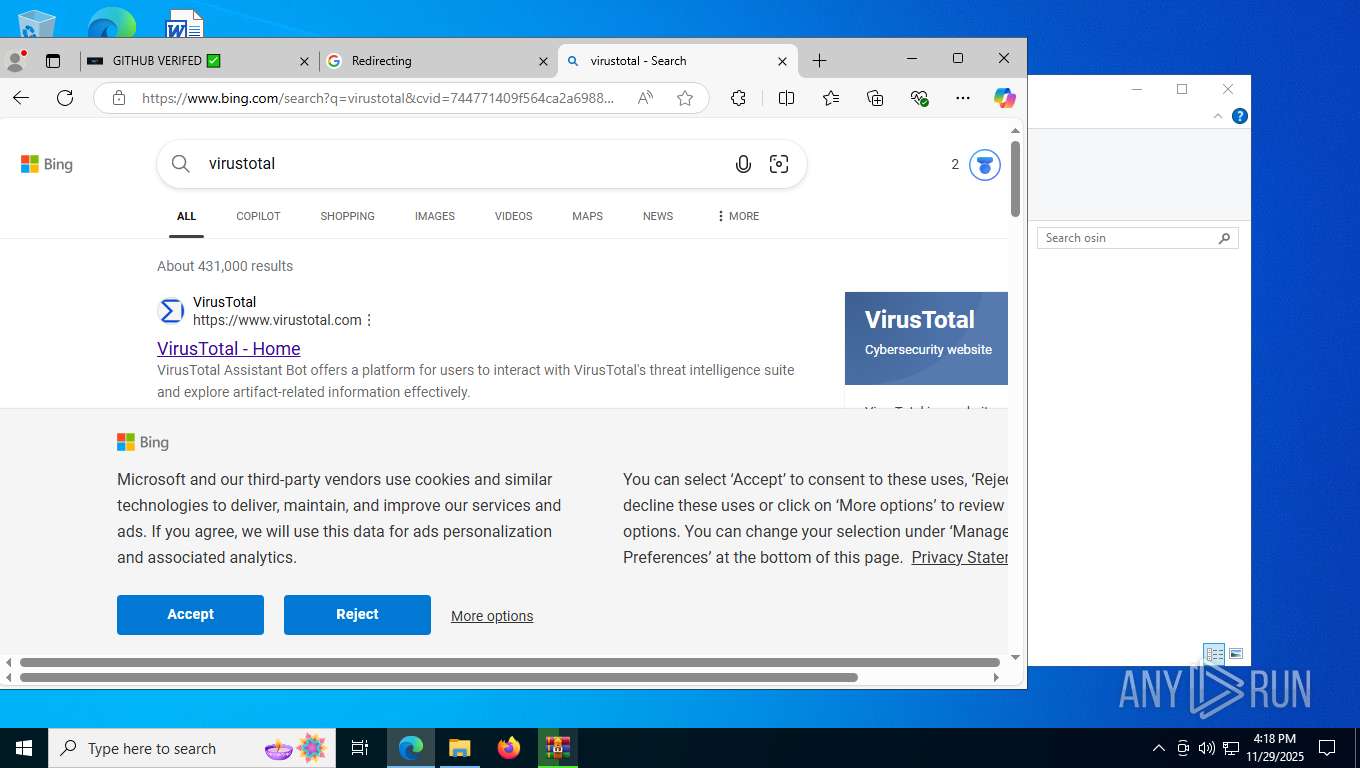Image resolution: width=1360 pixels, height=768 pixels.
Task: Launch Firefox from taskbar
Action: (509, 748)
